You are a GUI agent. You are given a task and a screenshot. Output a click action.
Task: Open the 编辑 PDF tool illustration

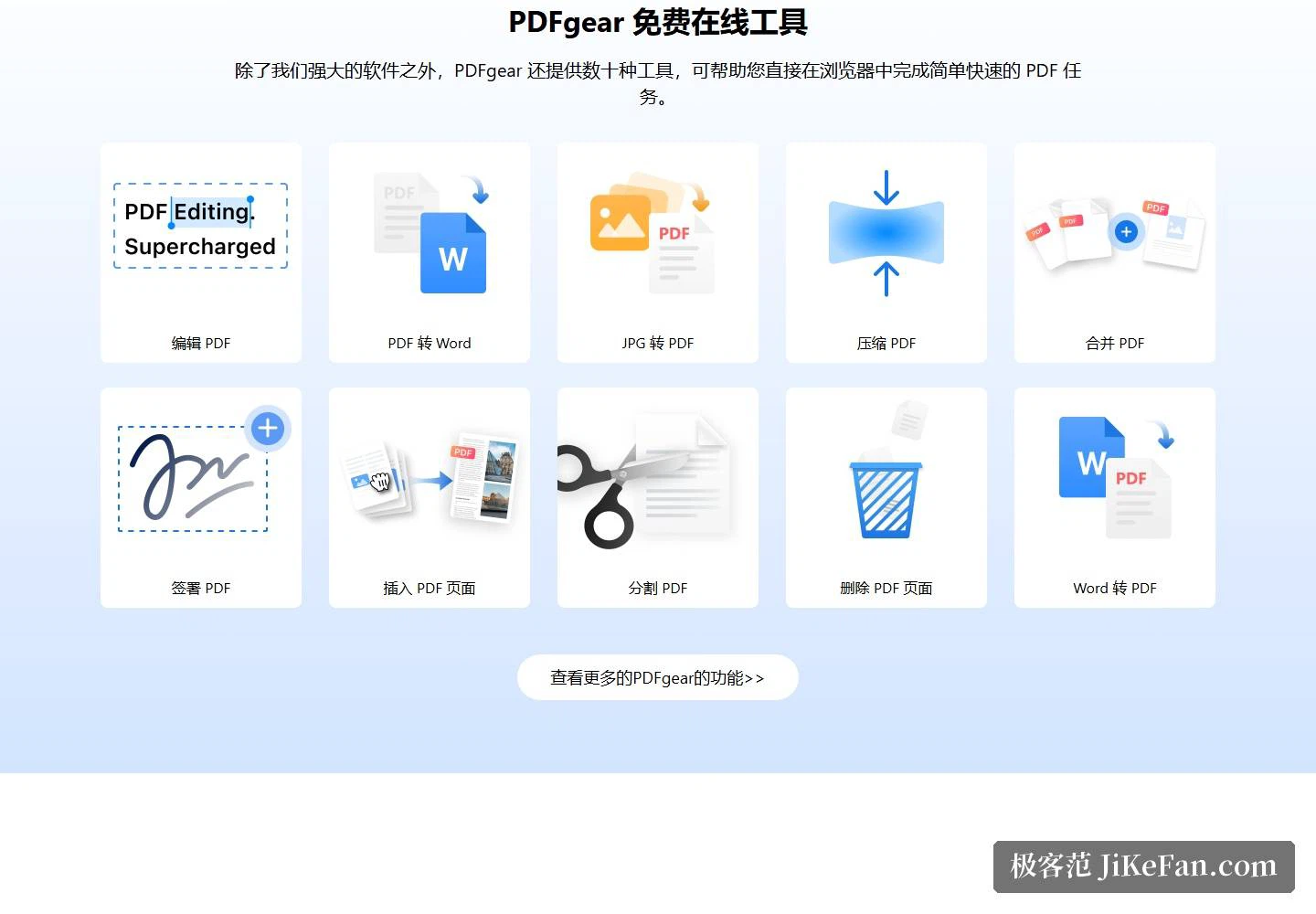[x=200, y=227]
